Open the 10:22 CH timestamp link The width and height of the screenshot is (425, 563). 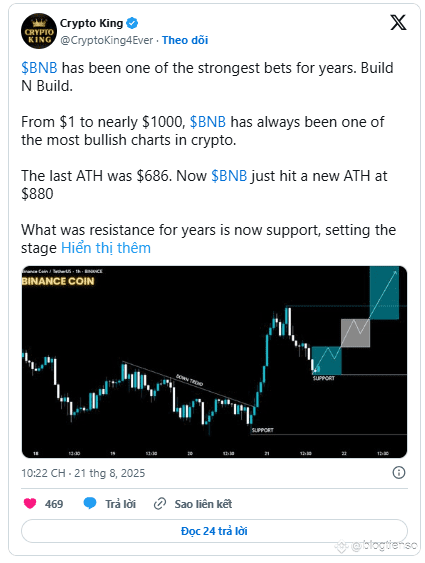pyautogui.click(x=83, y=473)
